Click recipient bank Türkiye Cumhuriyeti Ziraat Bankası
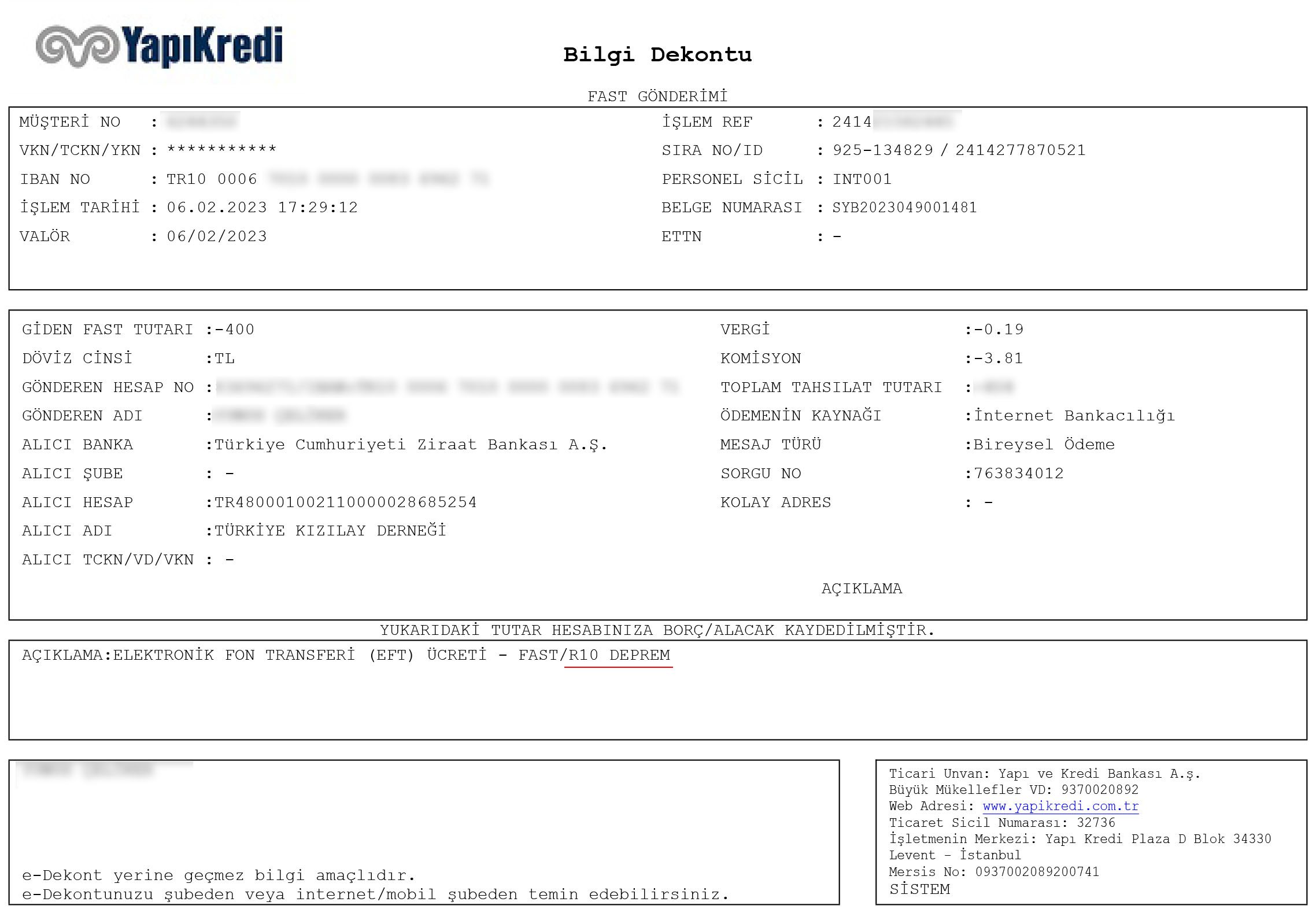 (x=411, y=445)
